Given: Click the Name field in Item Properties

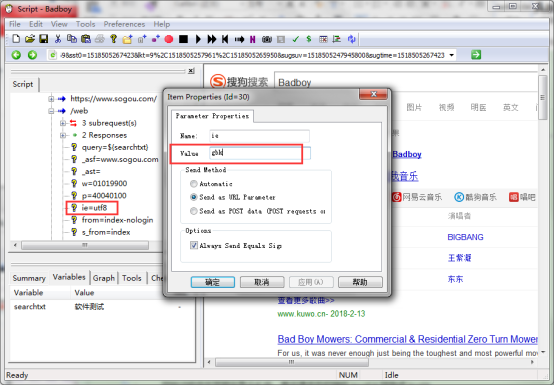Looking at the screenshot, I should pos(259,136).
